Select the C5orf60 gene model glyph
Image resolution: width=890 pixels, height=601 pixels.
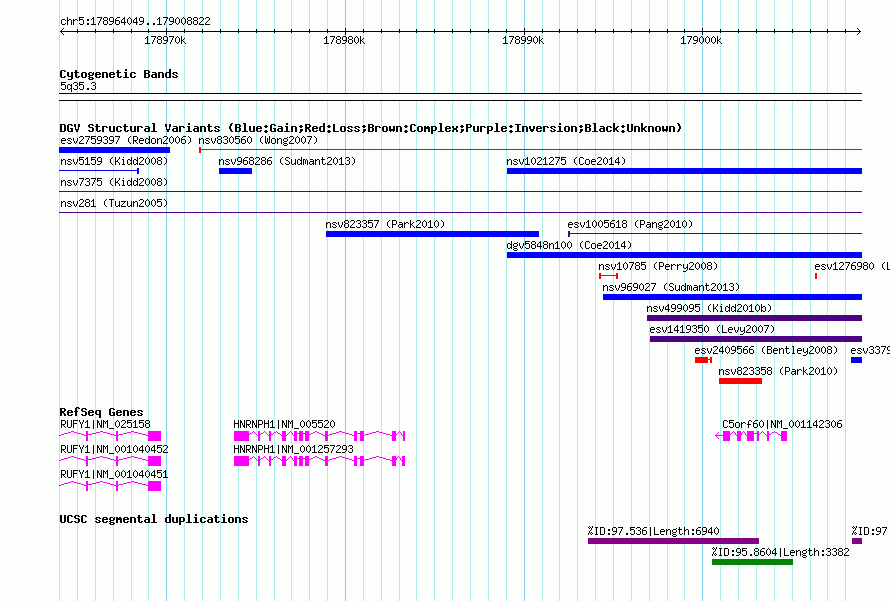tap(751, 436)
